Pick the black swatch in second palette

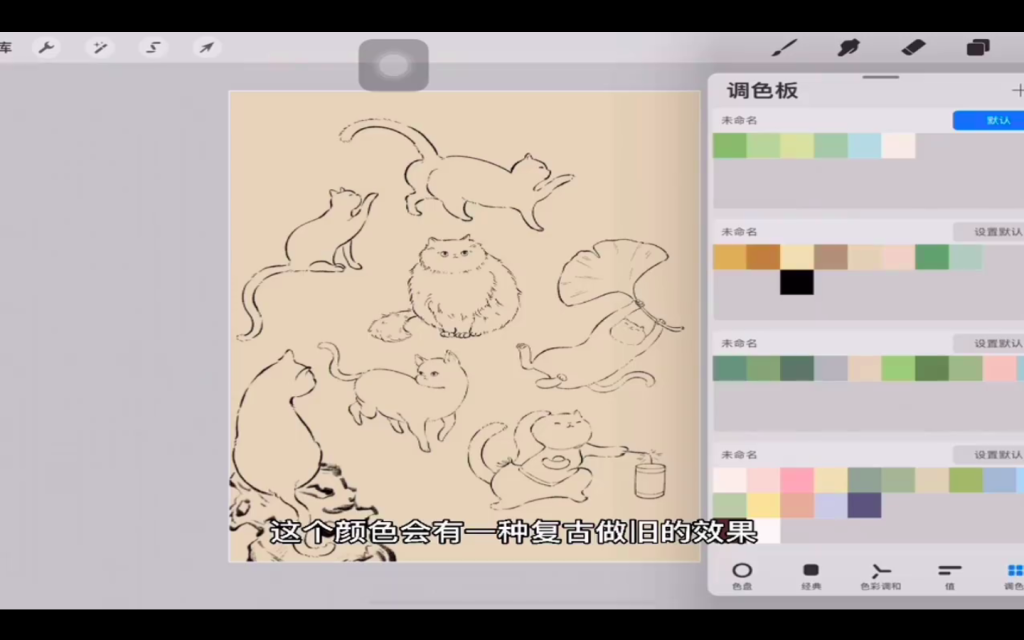pos(797,283)
